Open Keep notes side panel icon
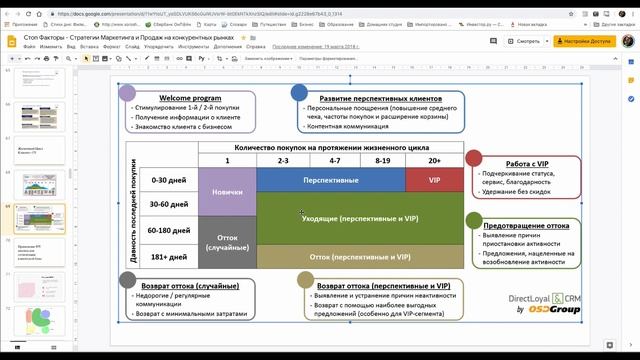Viewport: 640px width, 360px height. pos(631,80)
